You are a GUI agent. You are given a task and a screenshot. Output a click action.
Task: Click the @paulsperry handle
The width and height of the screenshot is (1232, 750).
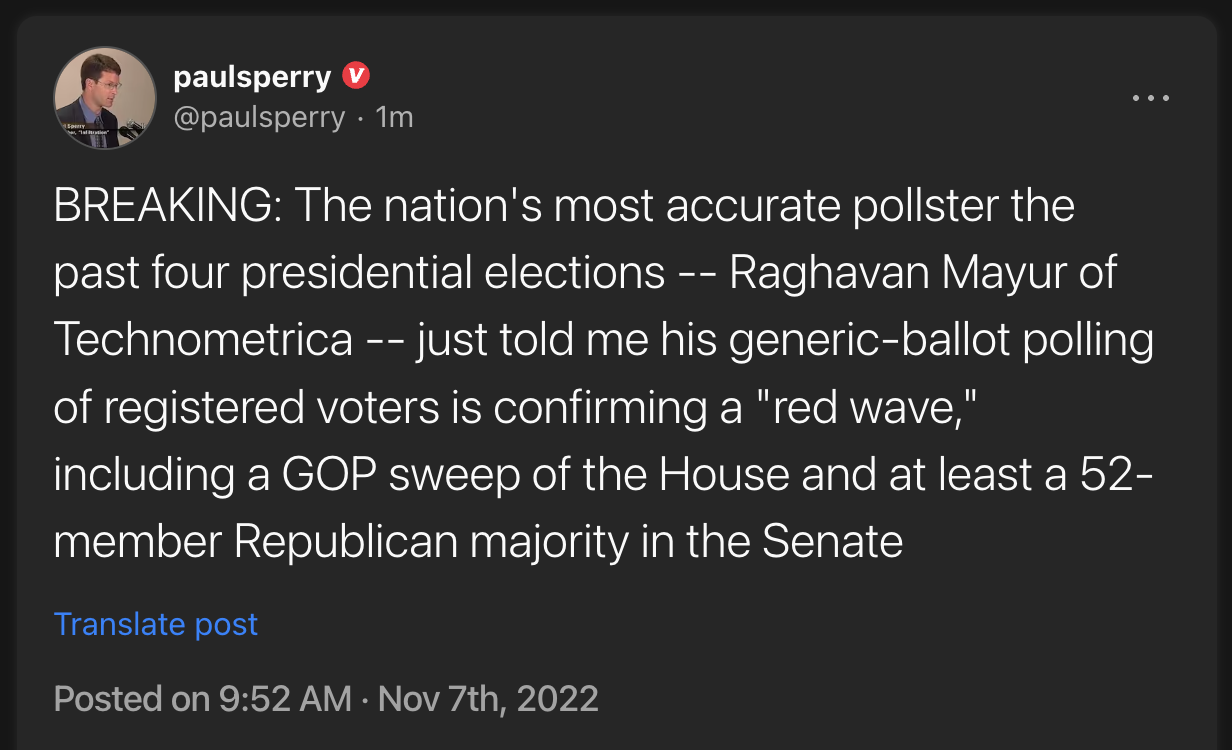(259, 117)
